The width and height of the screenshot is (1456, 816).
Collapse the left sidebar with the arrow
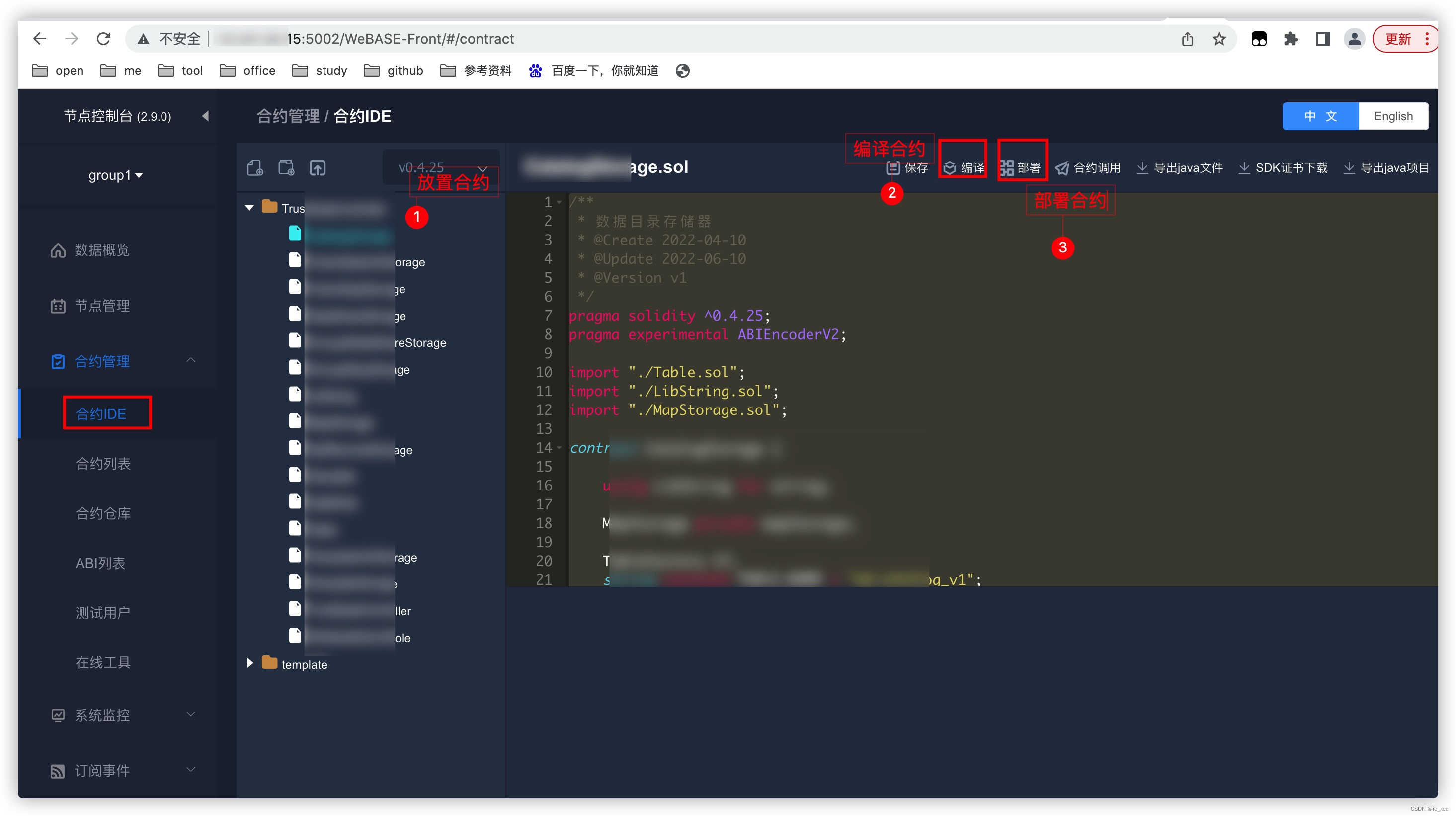(x=206, y=116)
